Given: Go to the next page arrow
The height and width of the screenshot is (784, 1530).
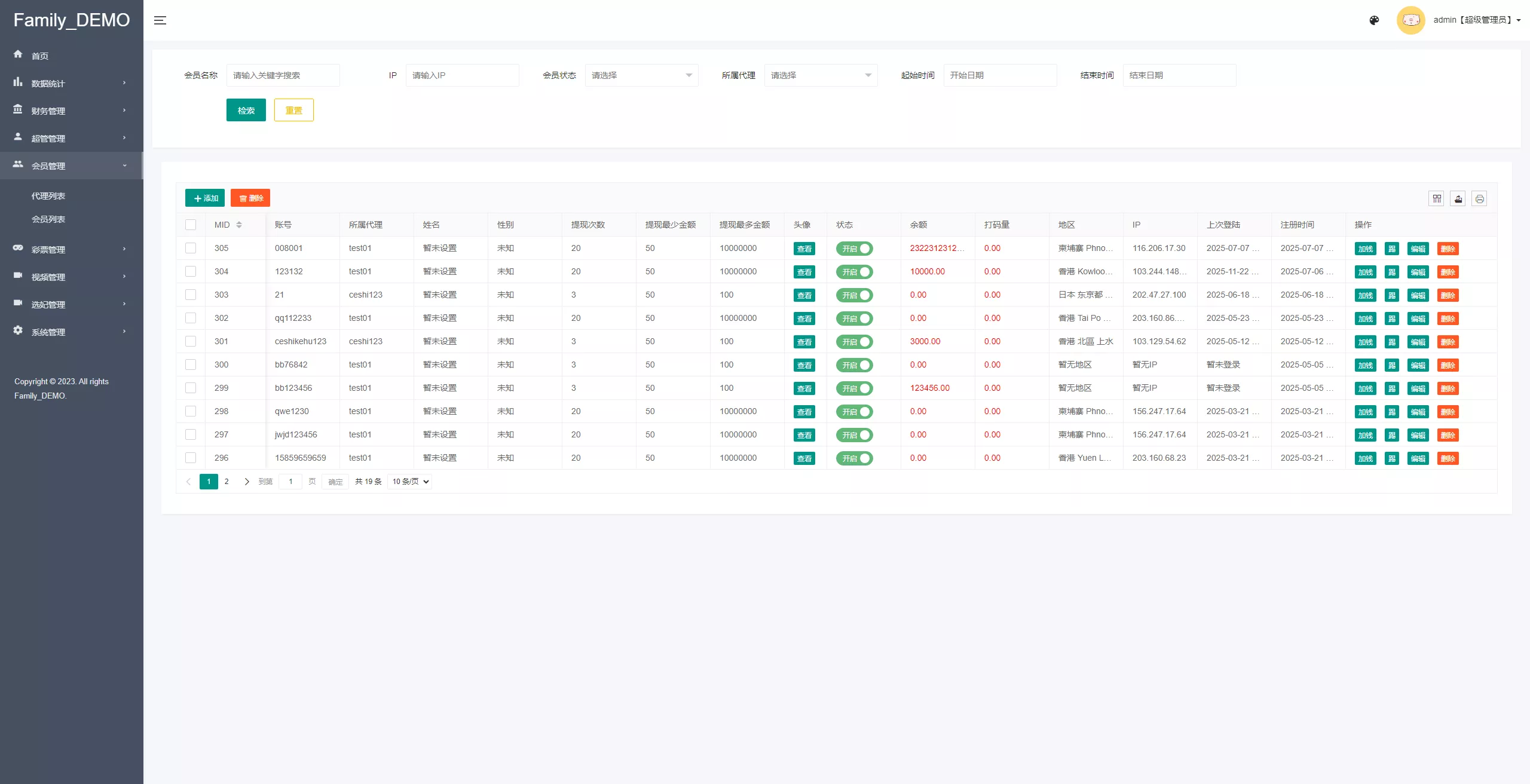Looking at the screenshot, I should [x=247, y=482].
